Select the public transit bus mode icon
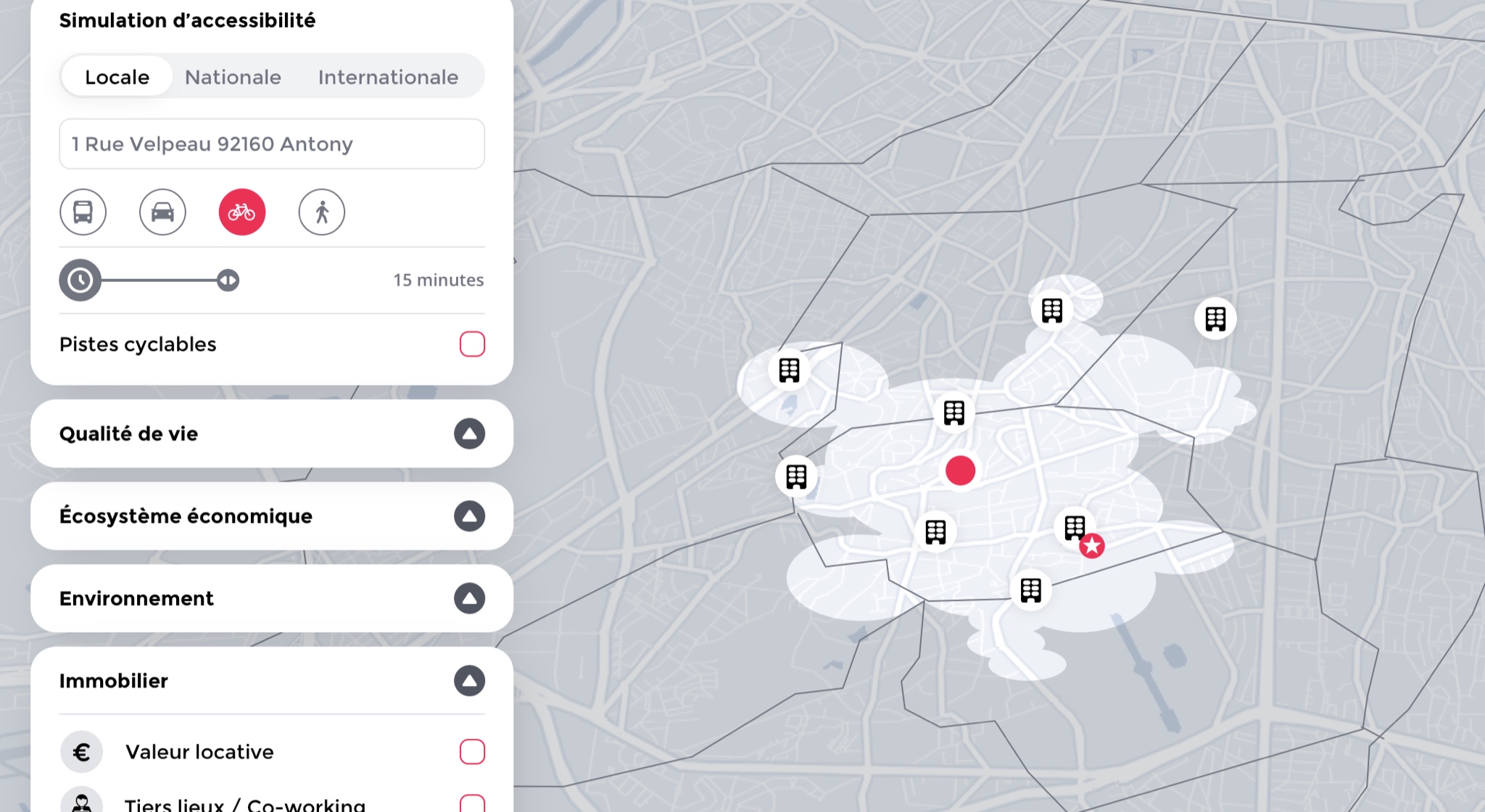 83,212
